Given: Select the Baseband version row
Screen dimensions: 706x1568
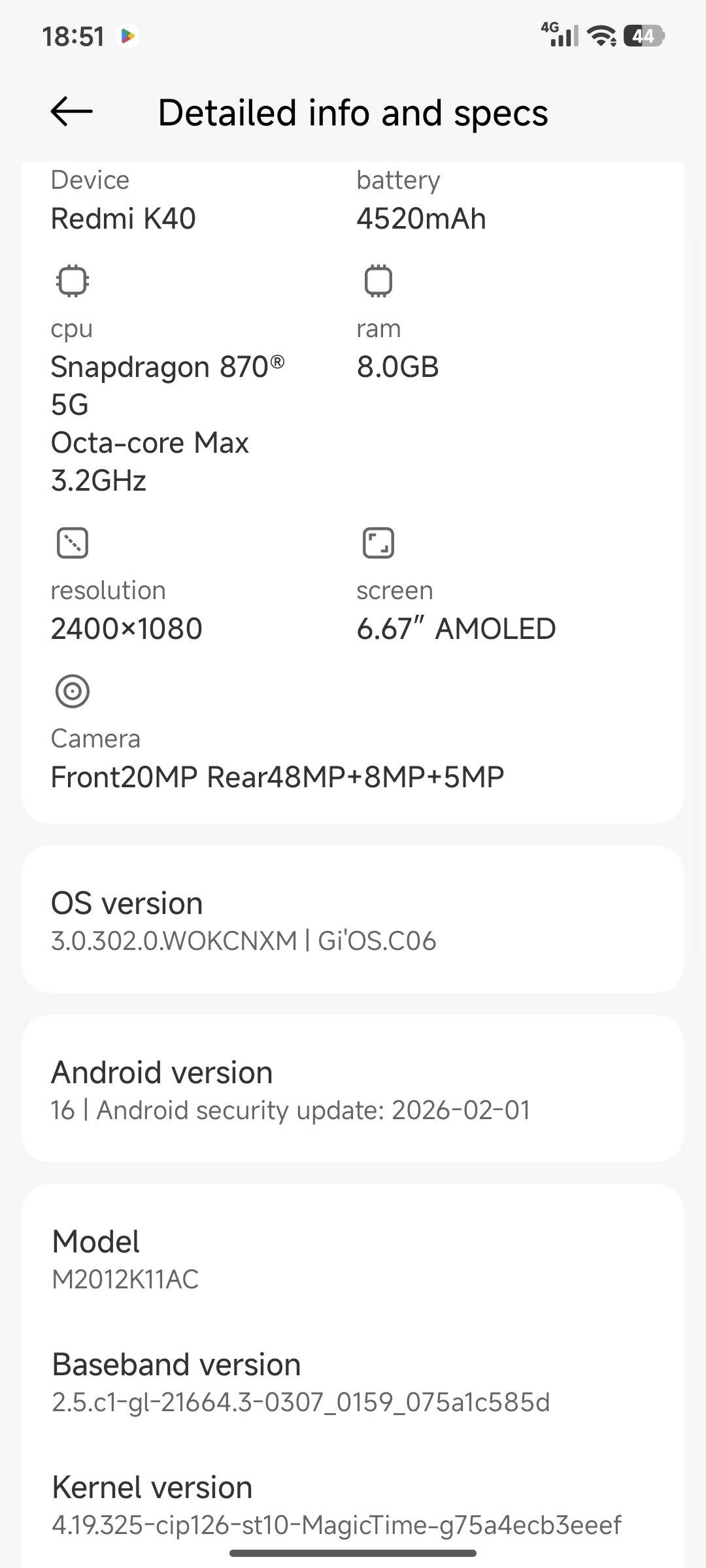Looking at the screenshot, I should point(353,1382).
